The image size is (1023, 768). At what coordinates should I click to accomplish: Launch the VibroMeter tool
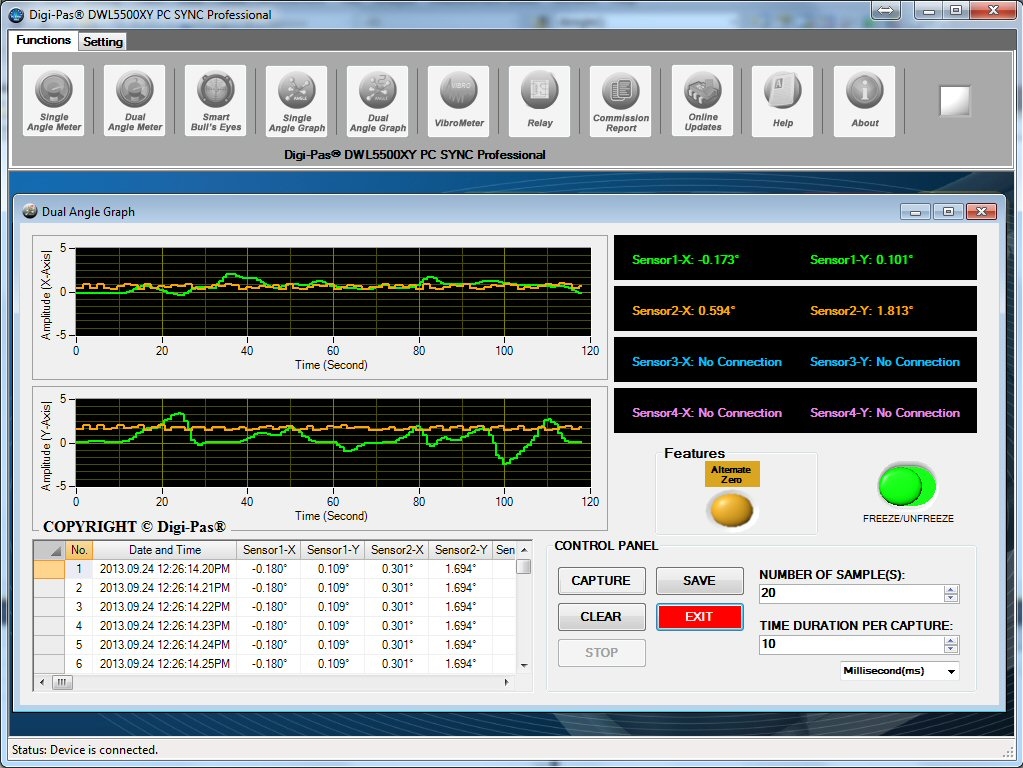click(459, 100)
